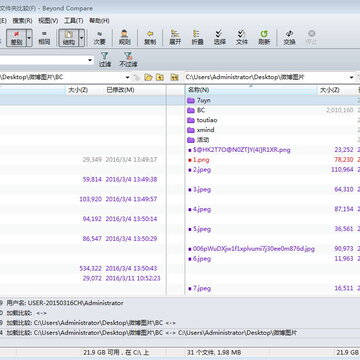Click the BC folder icon in right pane
360x360 pixels.
pos(191,110)
